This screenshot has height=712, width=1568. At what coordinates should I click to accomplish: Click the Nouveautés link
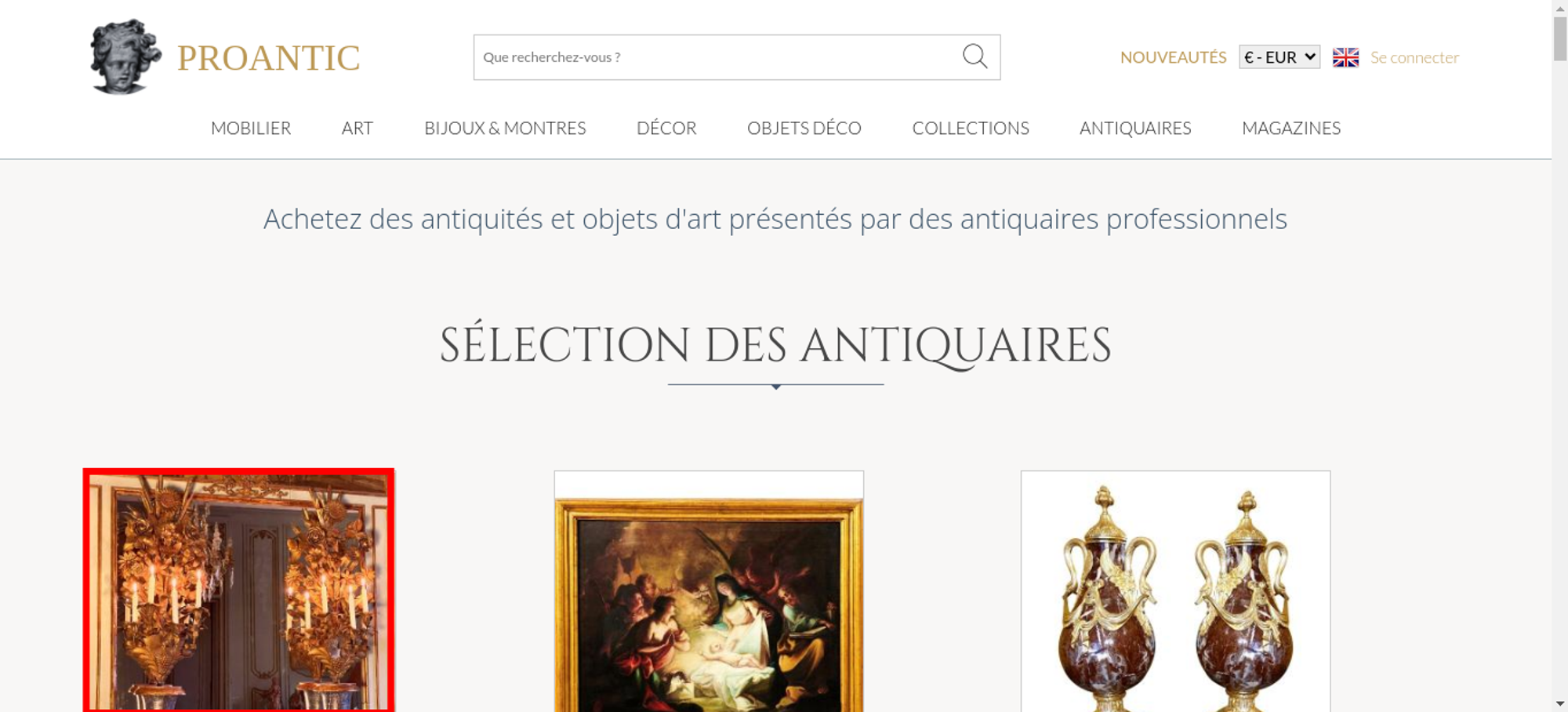pyautogui.click(x=1173, y=57)
